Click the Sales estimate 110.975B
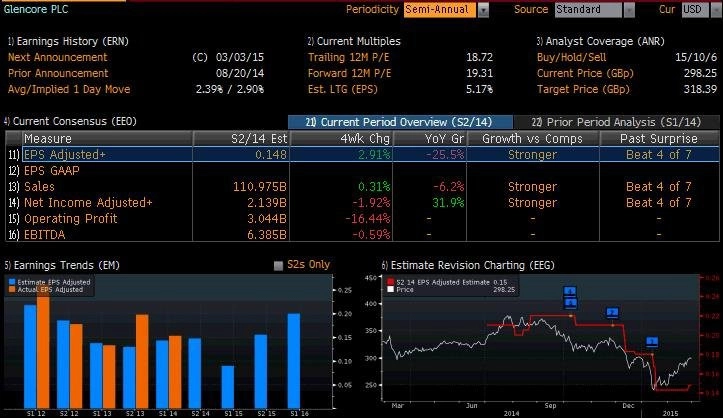Screen dimensions: 723x418 click(x=260, y=187)
